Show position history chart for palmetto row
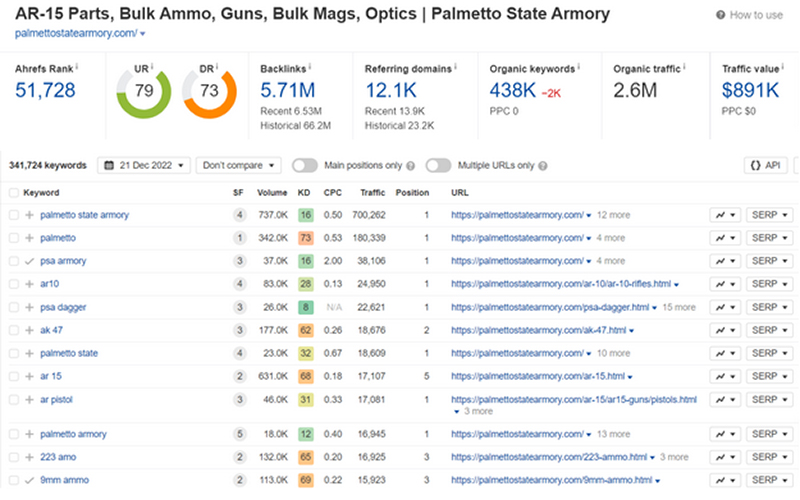 (x=725, y=238)
